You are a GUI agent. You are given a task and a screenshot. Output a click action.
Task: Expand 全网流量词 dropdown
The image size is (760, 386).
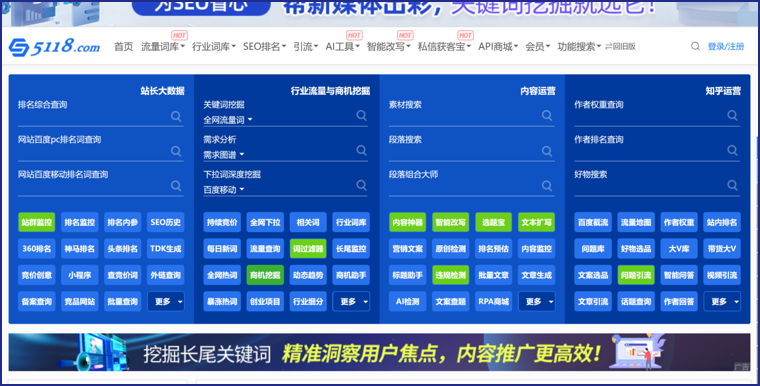228,120
